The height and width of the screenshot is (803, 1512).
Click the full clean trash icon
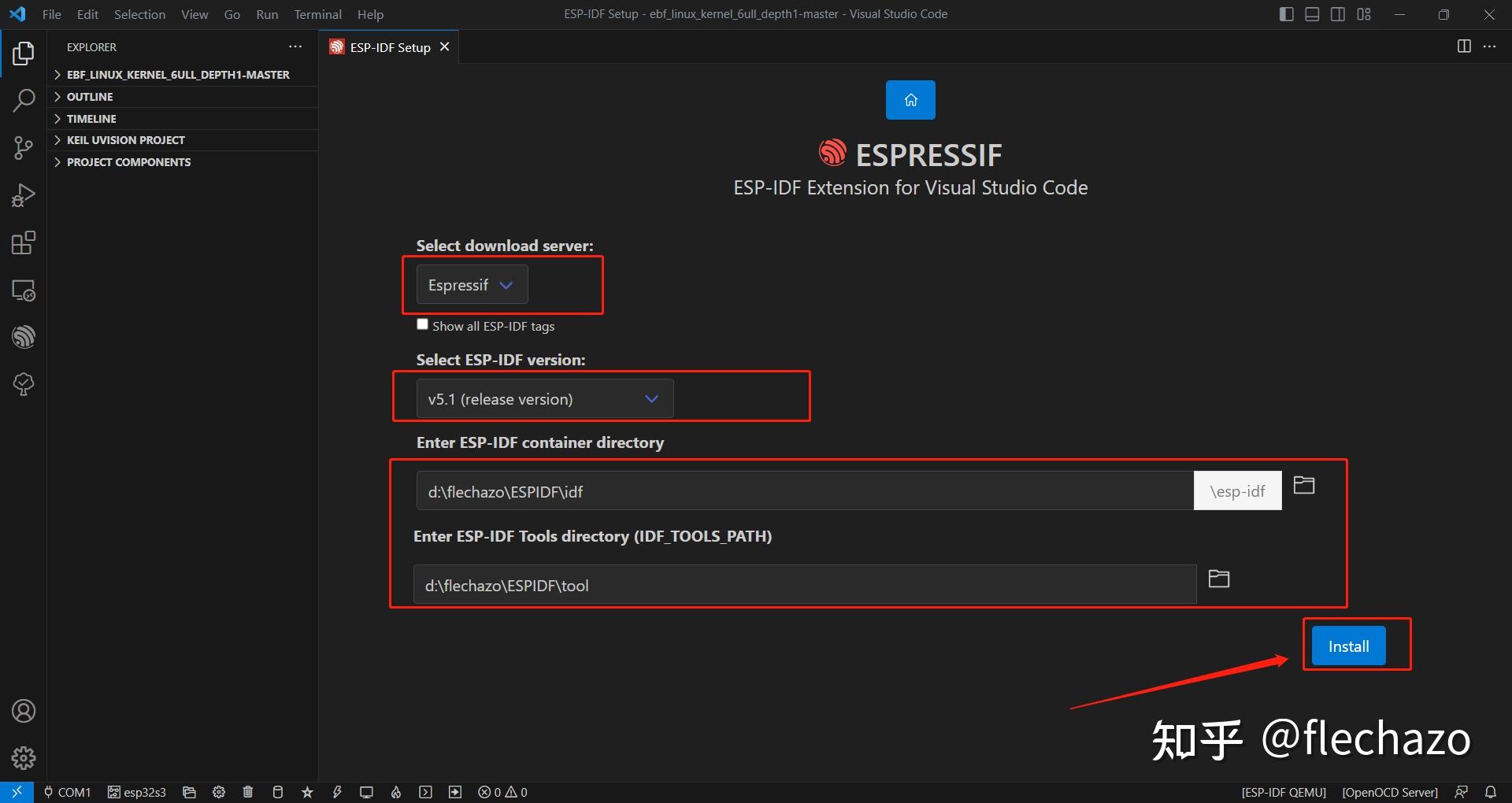point(248,792)
